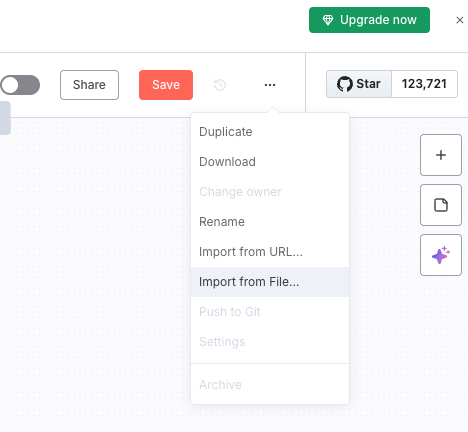Toggle the workflow active switch
The width and height of the screenshot is (468, 432).
pos(20,85)
